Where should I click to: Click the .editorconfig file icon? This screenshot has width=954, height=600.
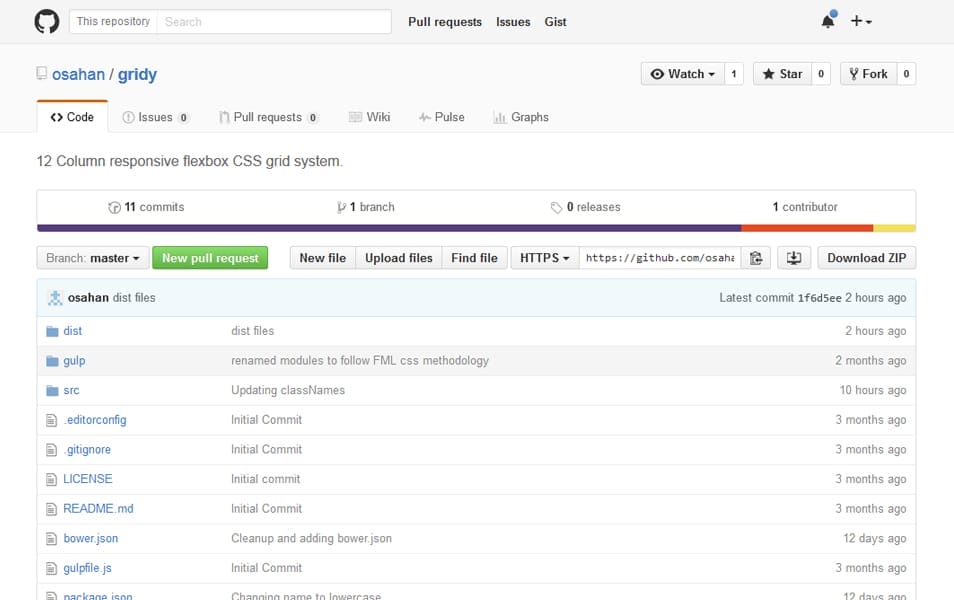tap(52, 420)
